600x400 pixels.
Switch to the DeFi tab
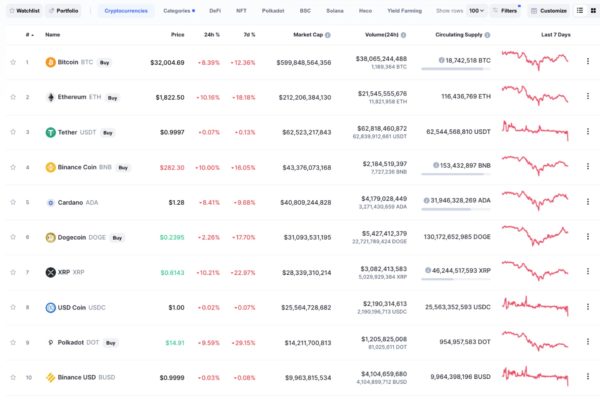pyautogui.click(x=215, y=11)
